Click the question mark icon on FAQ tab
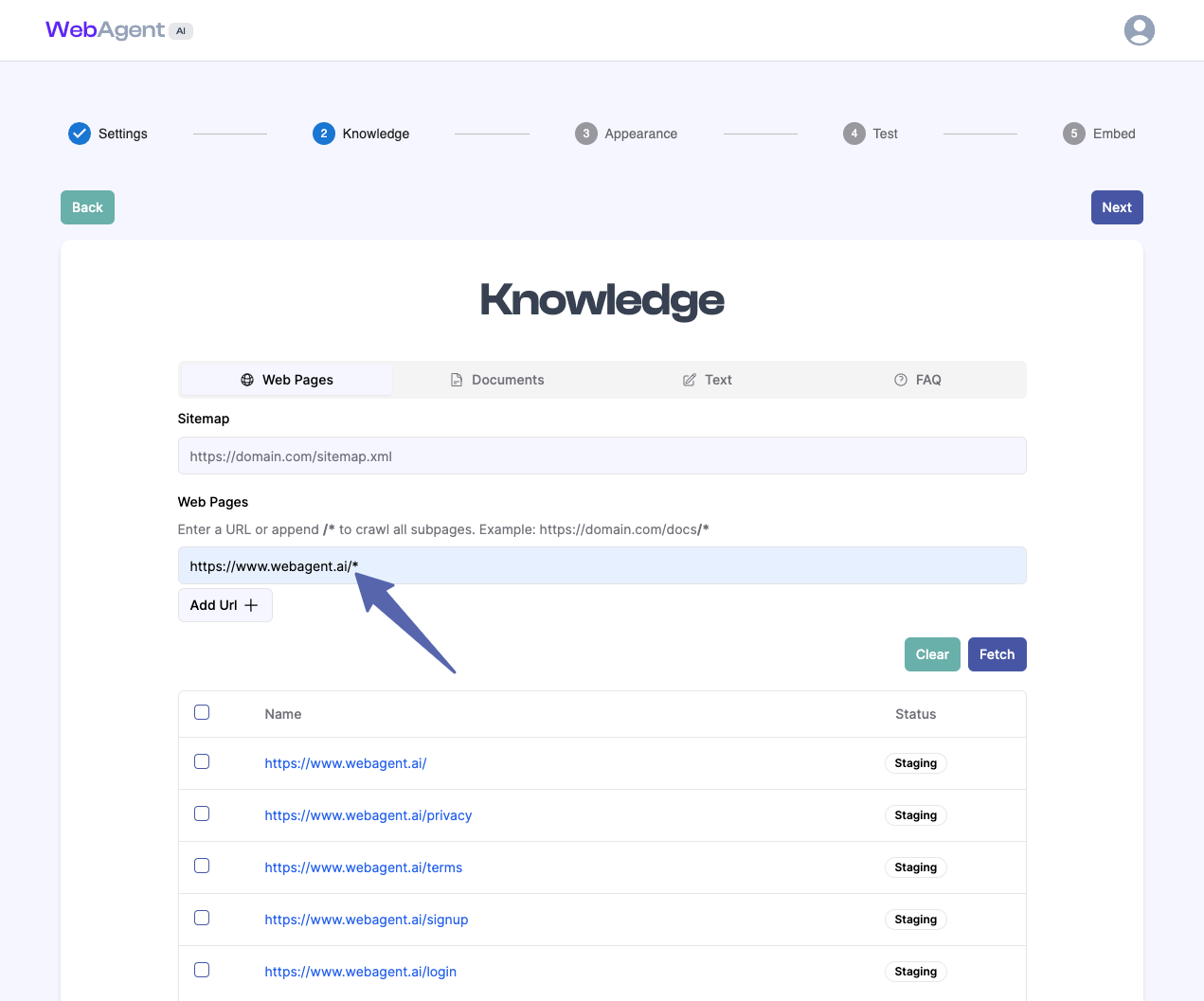Viewport: 1204px width, 1001px height. (901, 380)
